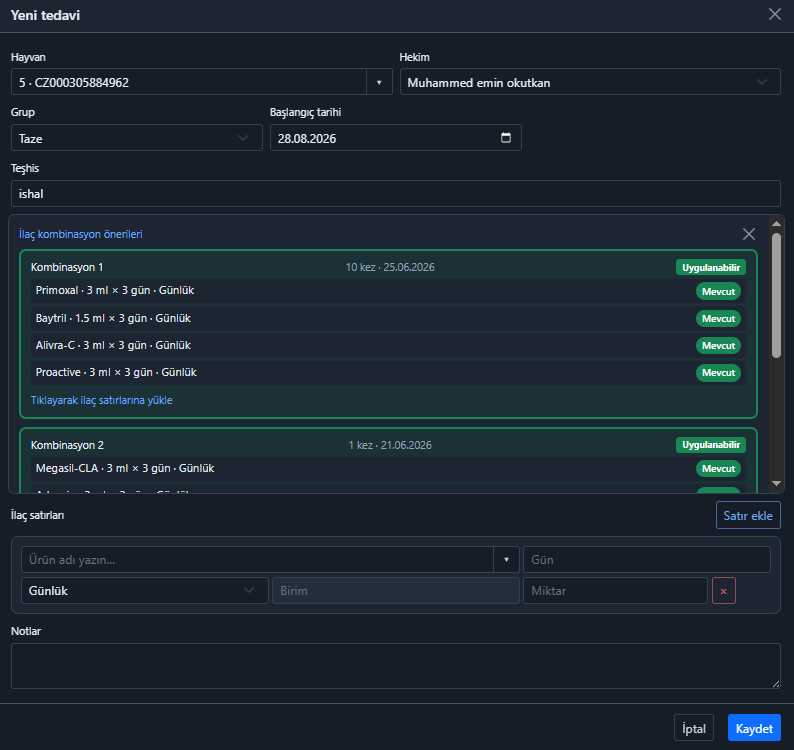Click the Mevcut badge on the Alivra-C row
Image resolution: width=794 pixels, height=750 pixels.
[718, 345]
